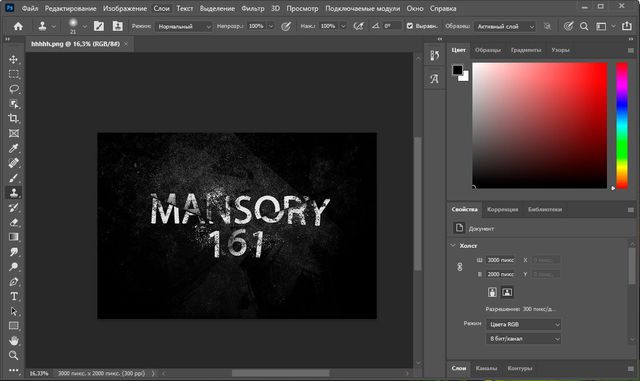The width and height of the screenshot is (640, 381).
Task: Open the sample Активный слой dropdown
Action: [x=505, y=27]
